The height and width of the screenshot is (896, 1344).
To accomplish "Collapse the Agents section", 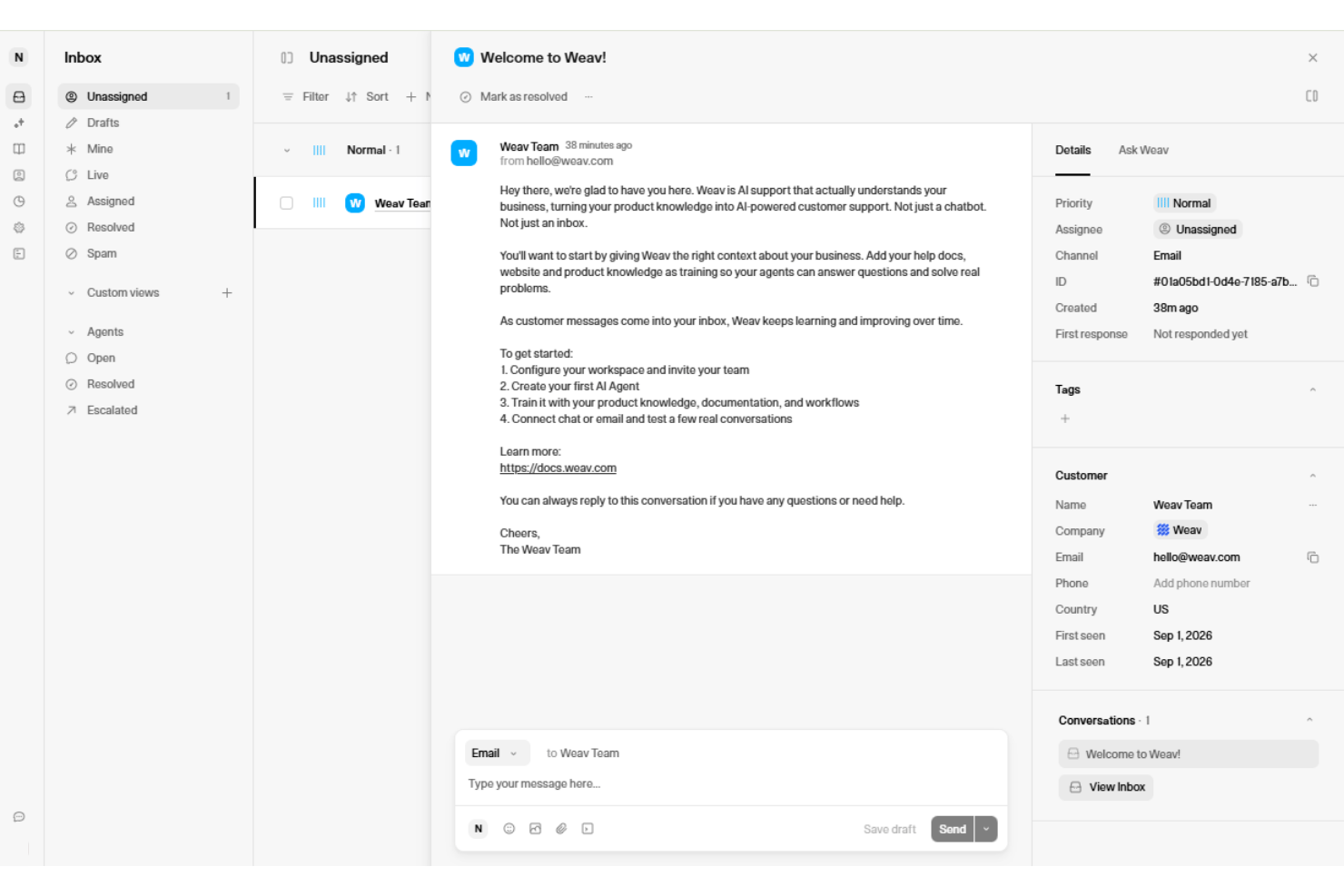I will click(x=72, y=332).
